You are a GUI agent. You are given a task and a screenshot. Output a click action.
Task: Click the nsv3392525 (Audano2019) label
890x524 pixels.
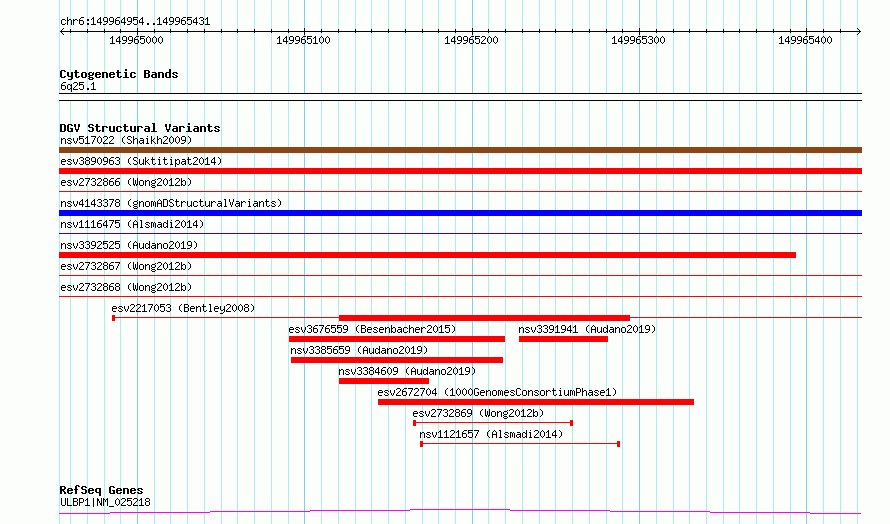pyautogui.click(x=129, y=245)
